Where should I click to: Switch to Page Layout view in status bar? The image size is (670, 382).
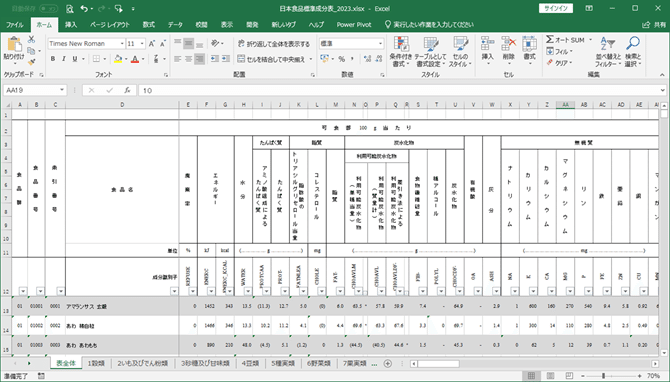pyautogui.click(x=550, y=376)
